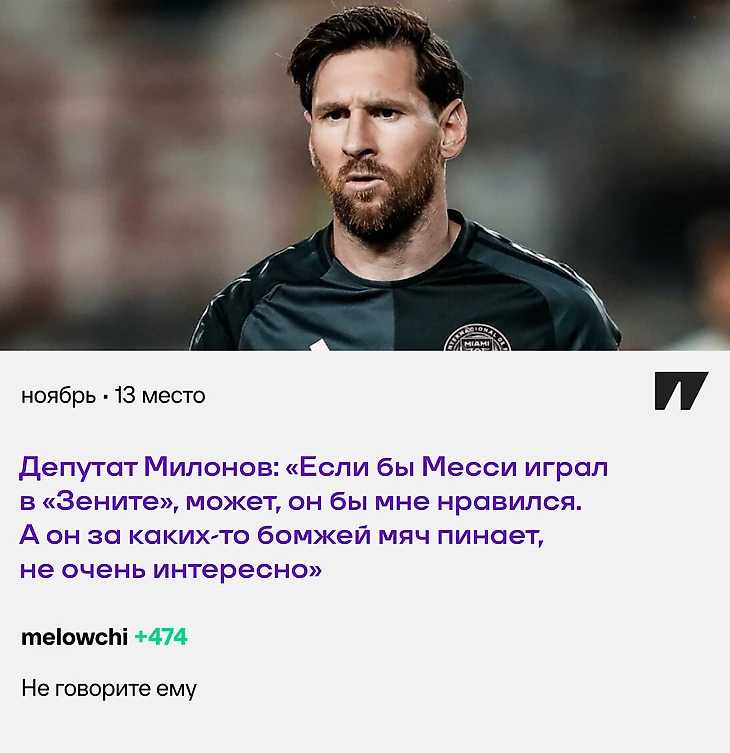Click the headline line with «бомжей мяч пинает»

pyautogui.click(x=281, y=535)
